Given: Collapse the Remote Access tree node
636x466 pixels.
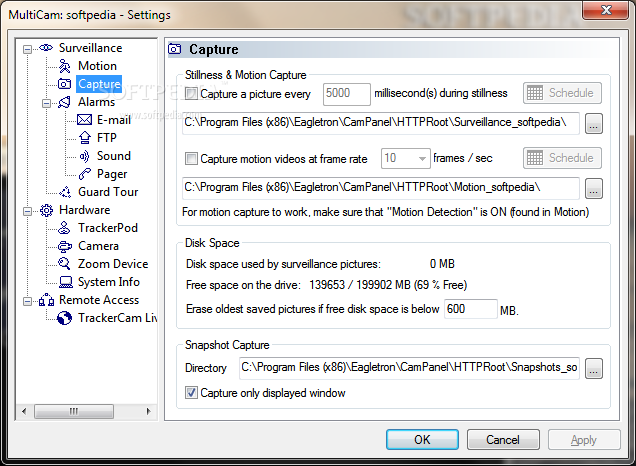Looking at the screenshot, I should 27,301.
